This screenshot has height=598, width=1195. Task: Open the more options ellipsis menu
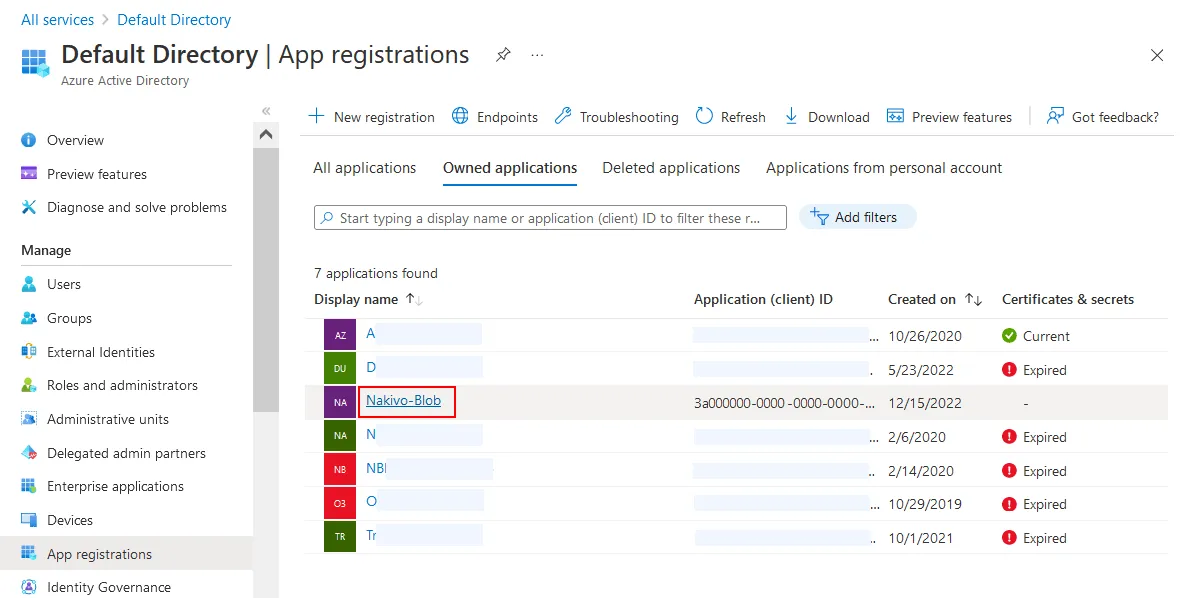click(538, 55)
